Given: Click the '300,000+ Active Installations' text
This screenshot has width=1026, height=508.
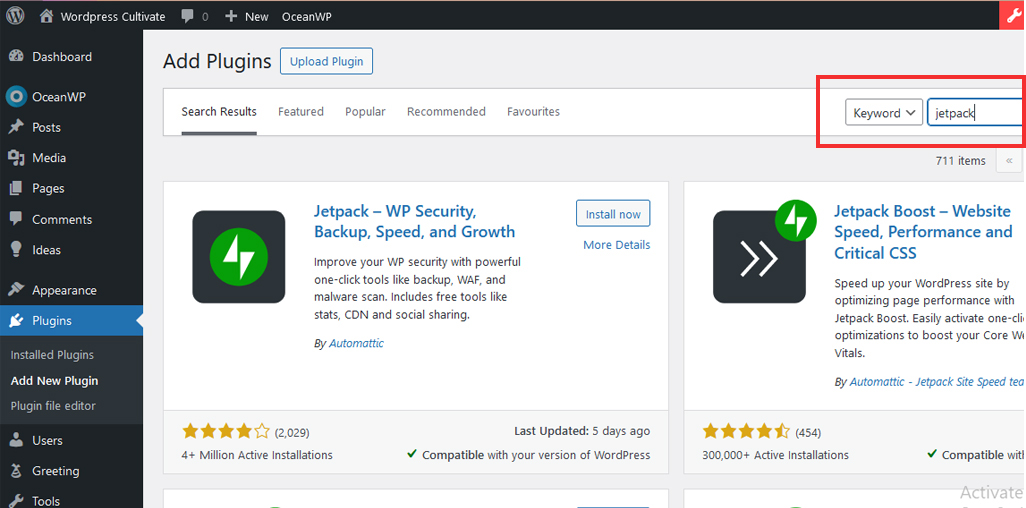Looking at the screenshot, I should [775, 454].
